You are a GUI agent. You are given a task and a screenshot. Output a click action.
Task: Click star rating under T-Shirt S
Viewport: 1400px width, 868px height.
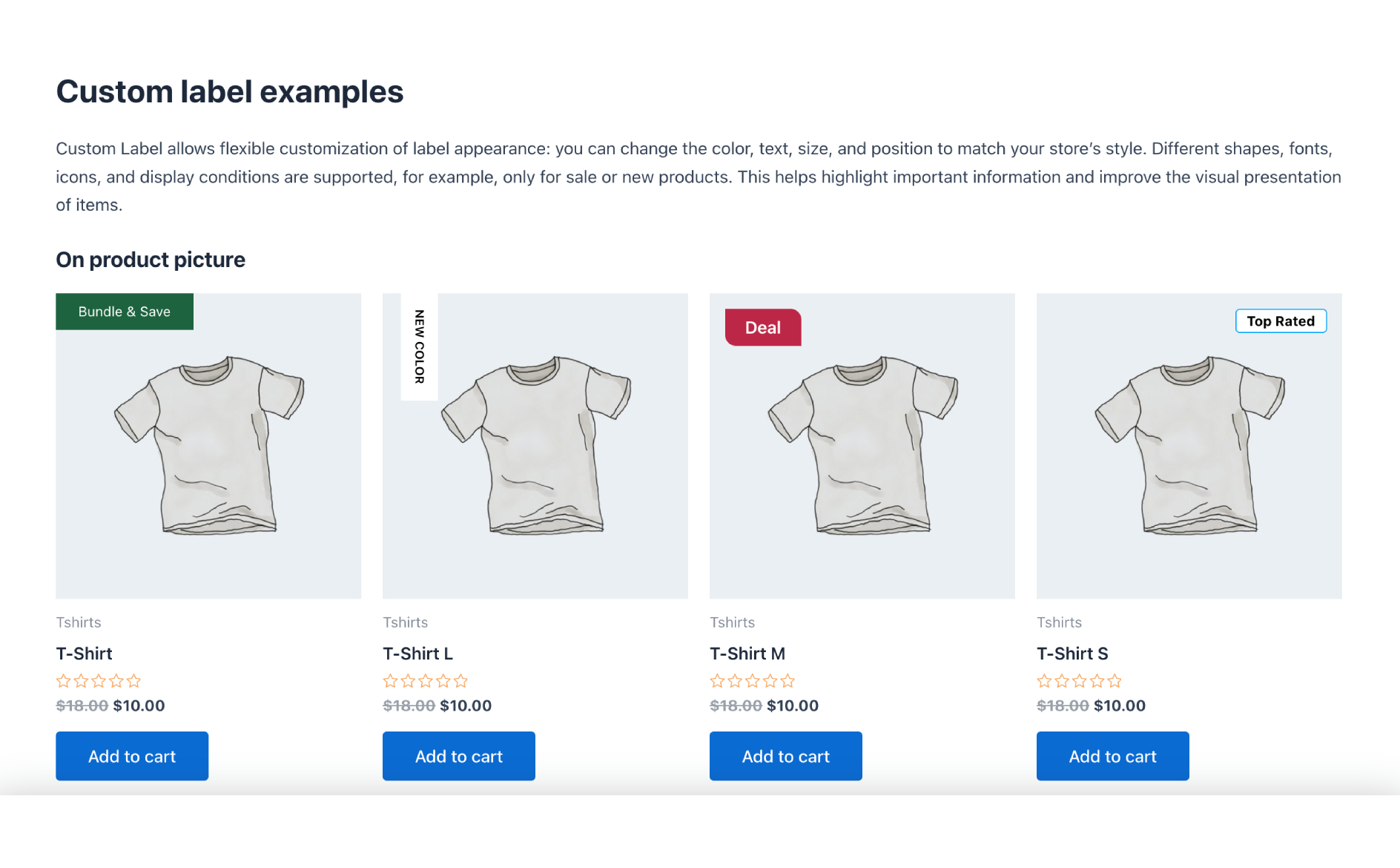click(x=1080, y=681)
